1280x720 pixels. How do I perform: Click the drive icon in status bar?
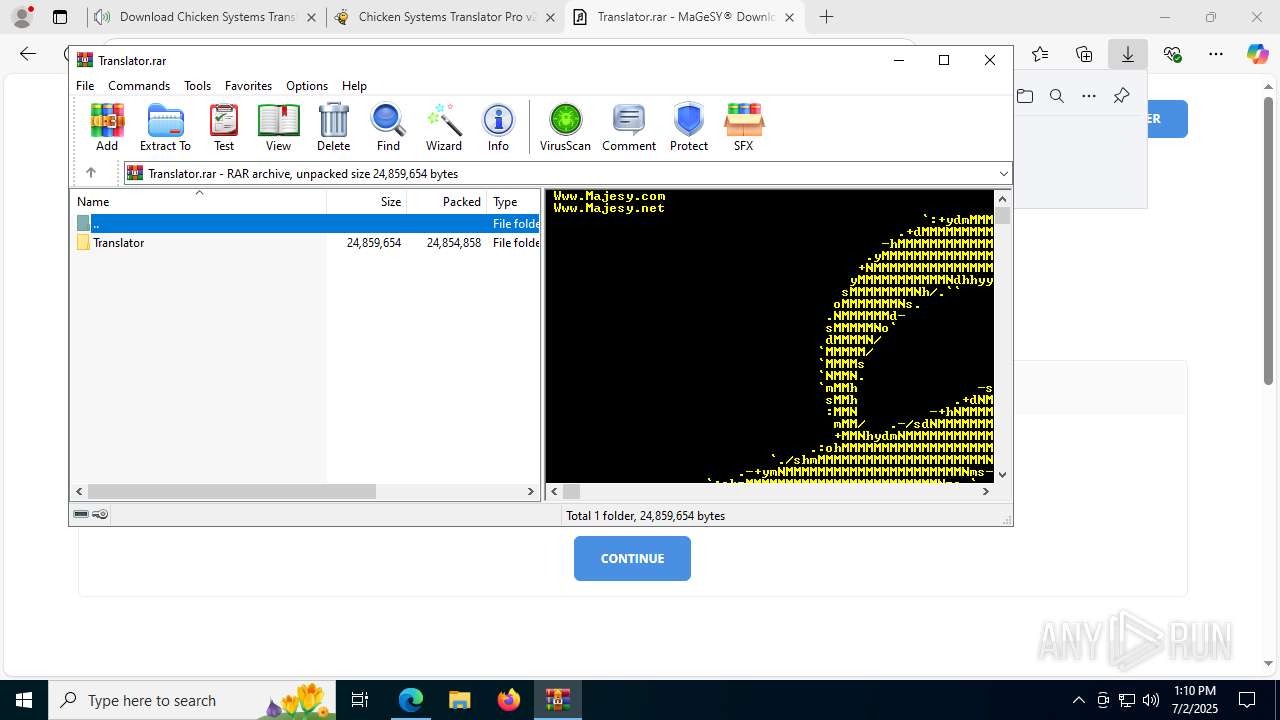click(x=81, y=515)
